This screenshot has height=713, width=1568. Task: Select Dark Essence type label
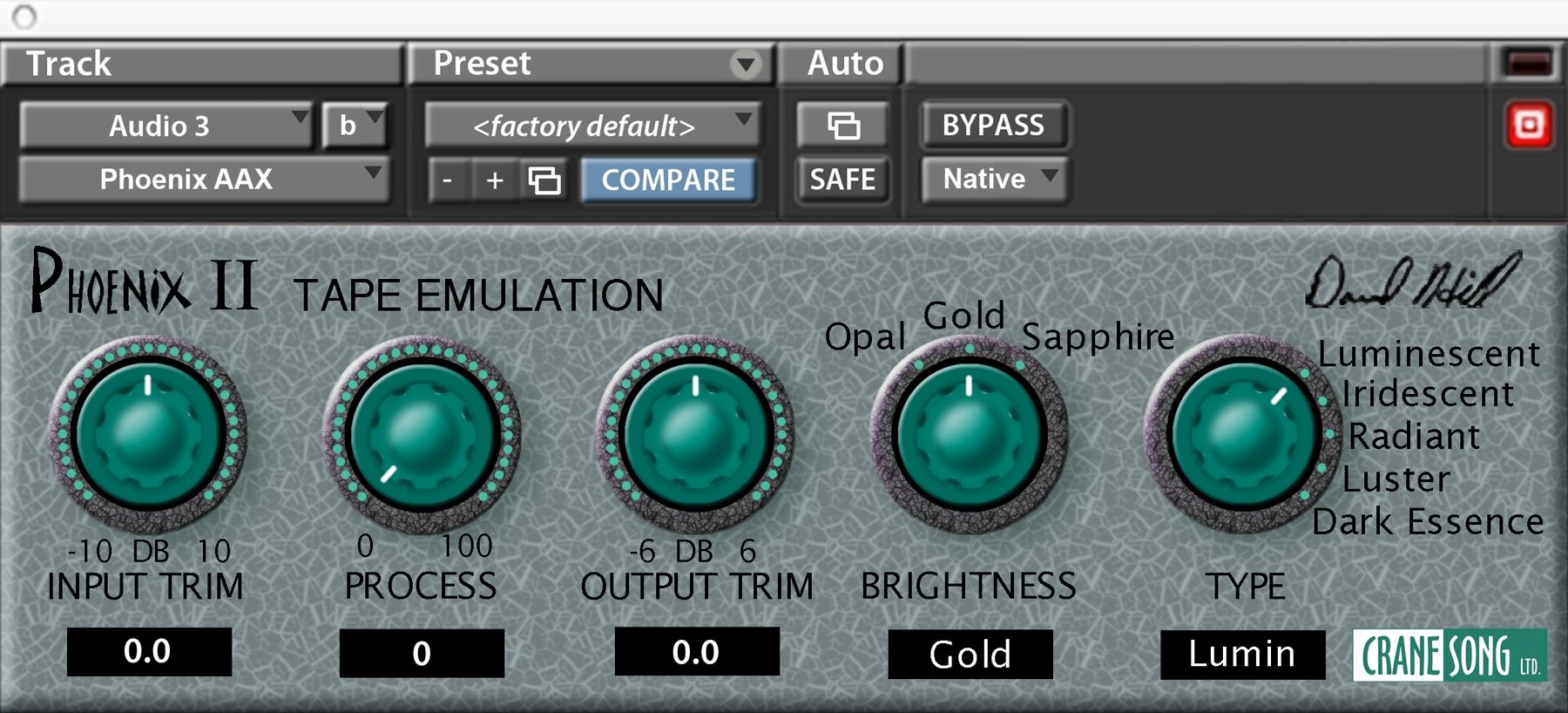click(x=1428, y=521)
